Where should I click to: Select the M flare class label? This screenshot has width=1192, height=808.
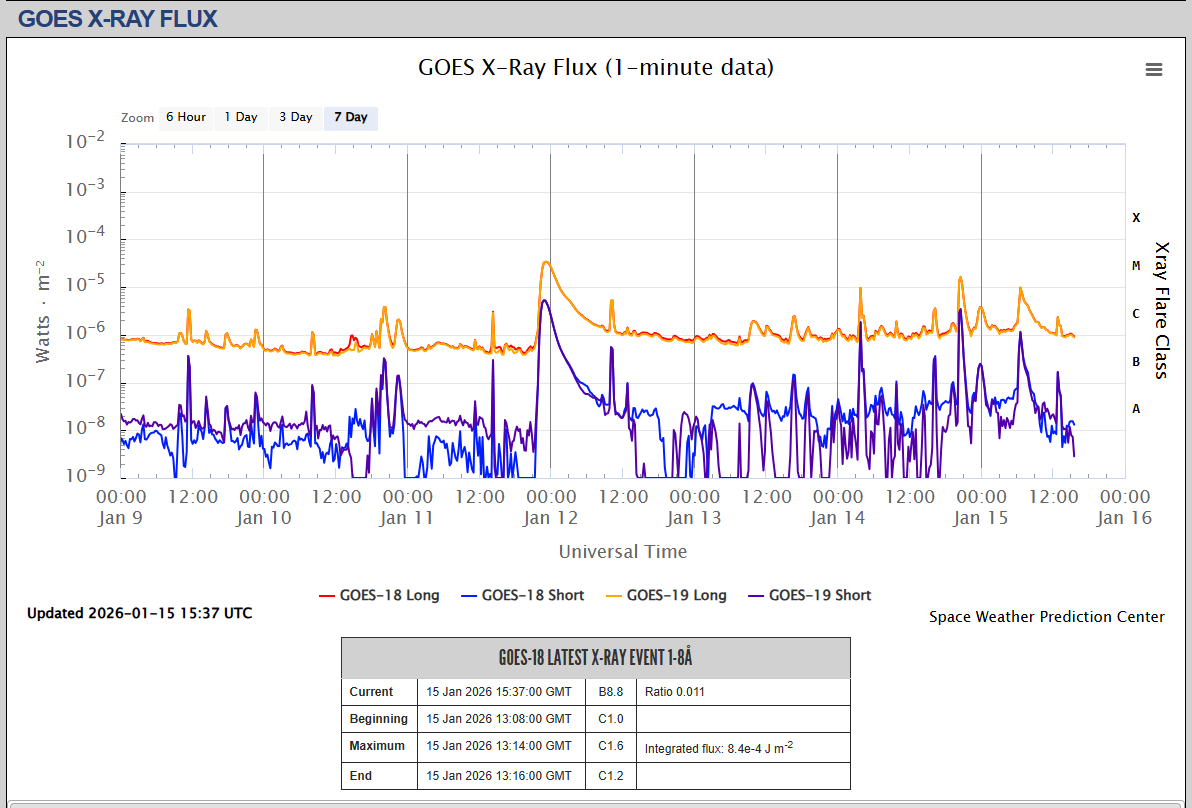click(1136, 266)
